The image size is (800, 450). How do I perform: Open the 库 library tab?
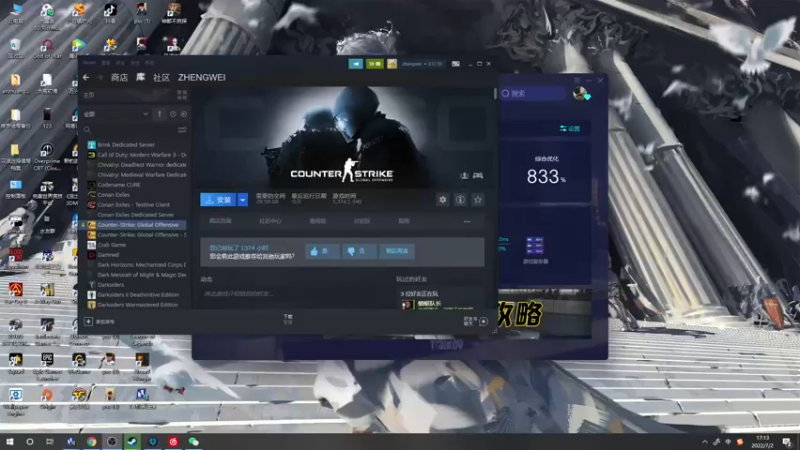click(x=140, y=78)
